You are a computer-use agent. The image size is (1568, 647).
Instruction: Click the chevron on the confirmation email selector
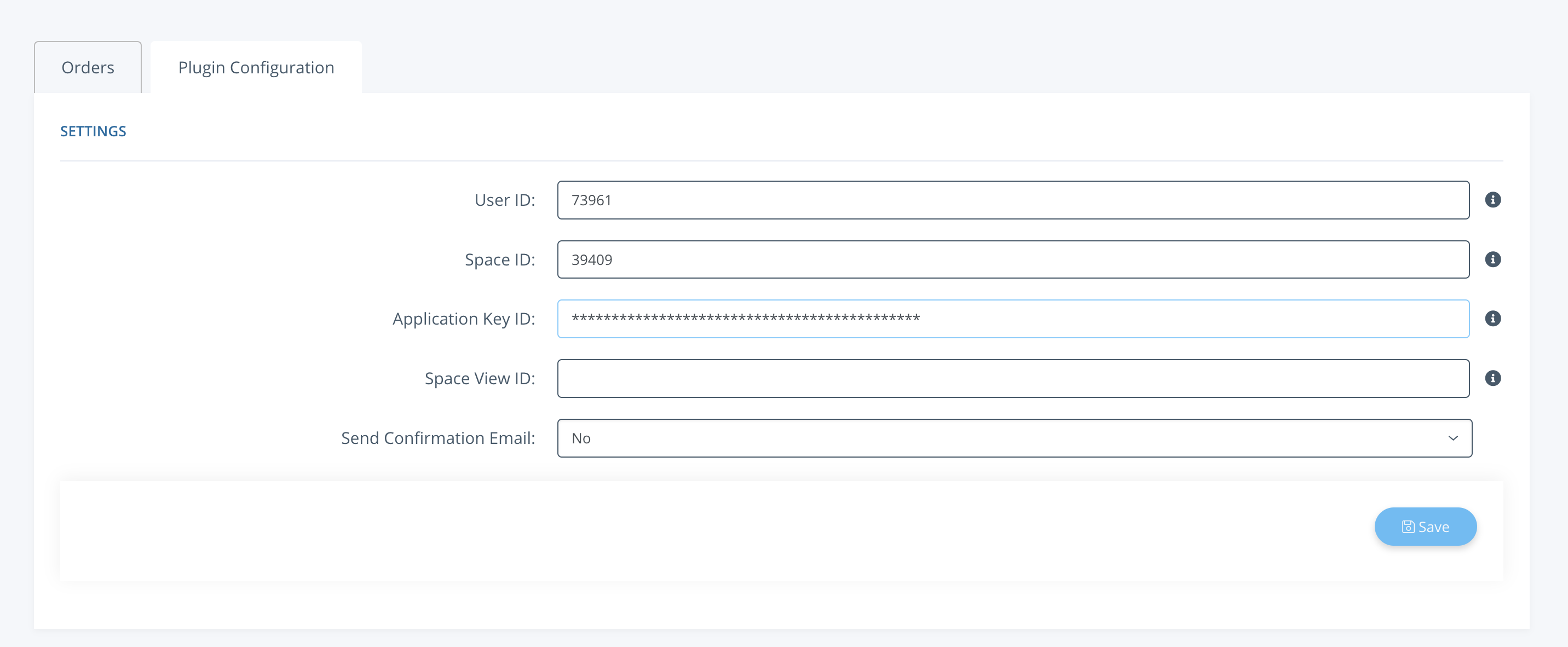pyautogui.click(x=1454, y=437)
